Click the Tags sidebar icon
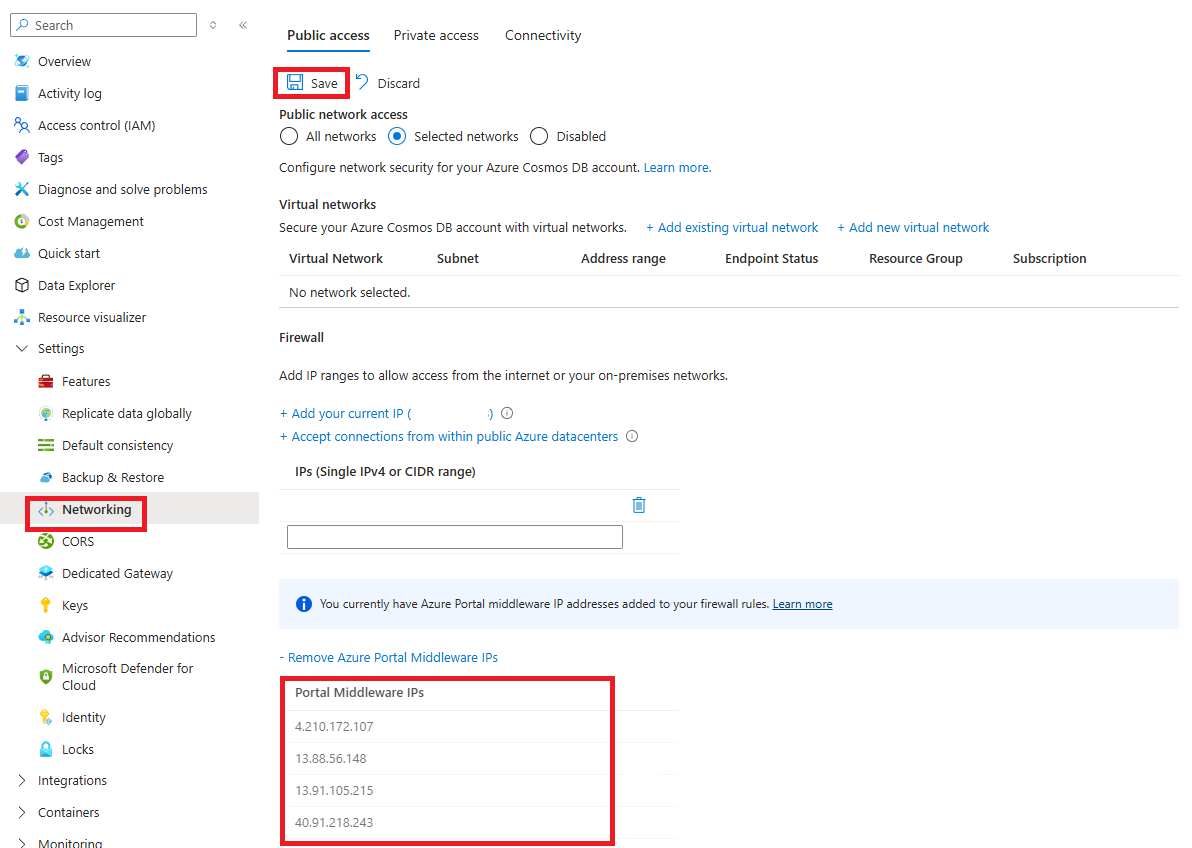 [x=22, y=157]
